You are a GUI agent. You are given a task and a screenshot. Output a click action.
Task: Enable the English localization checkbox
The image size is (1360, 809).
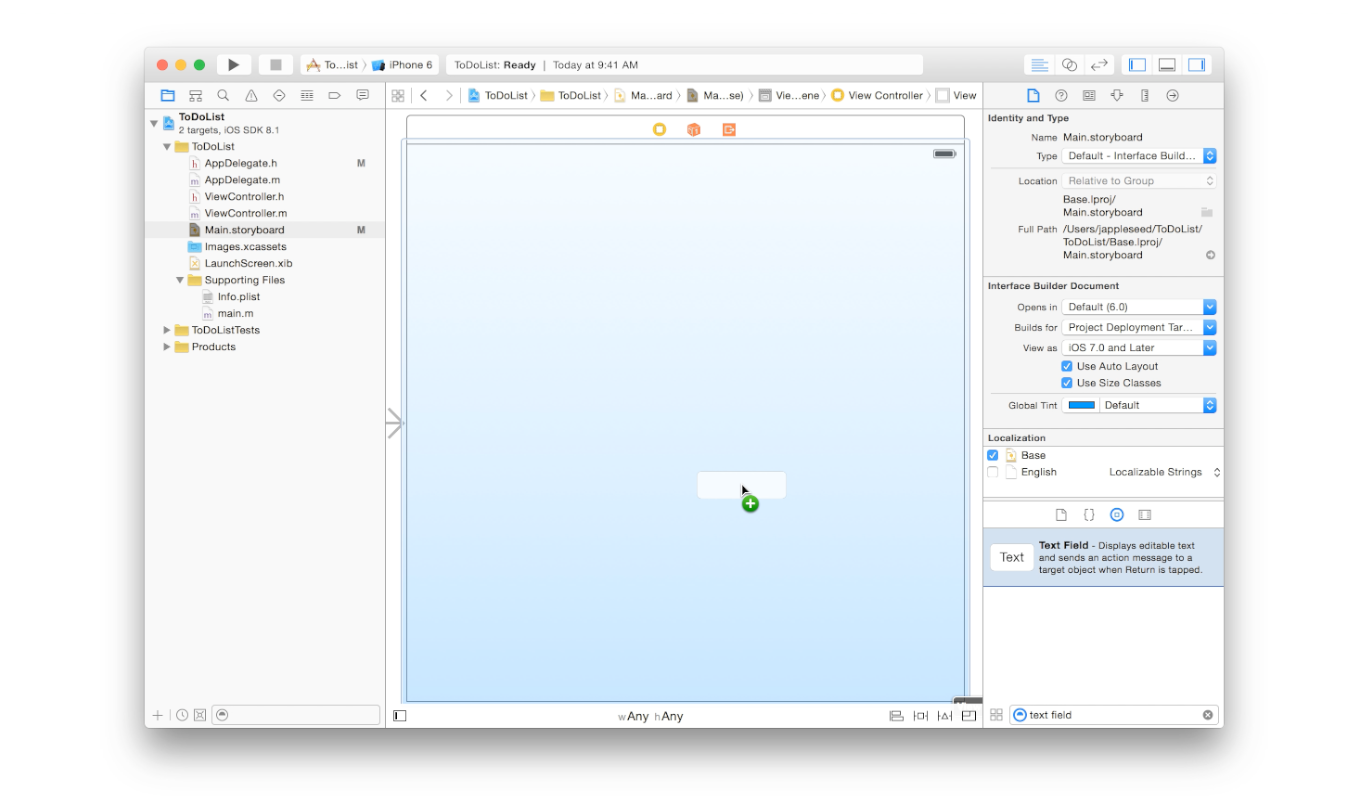[993, 472]
